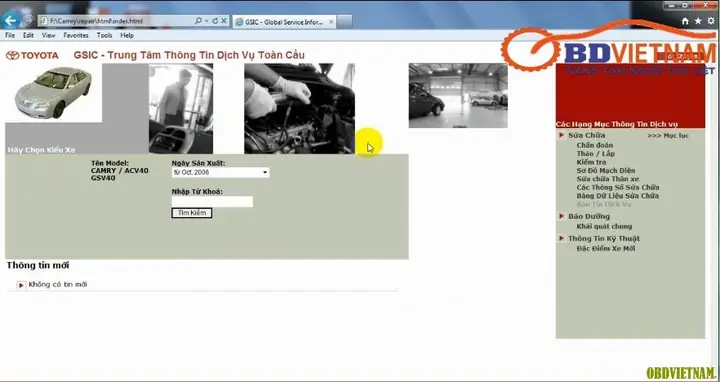Select the GSIC - Global Service Information tab
Viewport: 720px width, 382px height.
284,22
